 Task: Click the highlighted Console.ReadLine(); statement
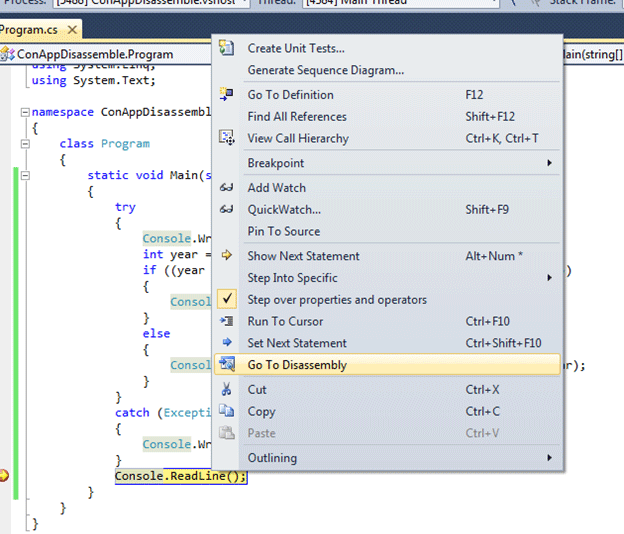181,476
